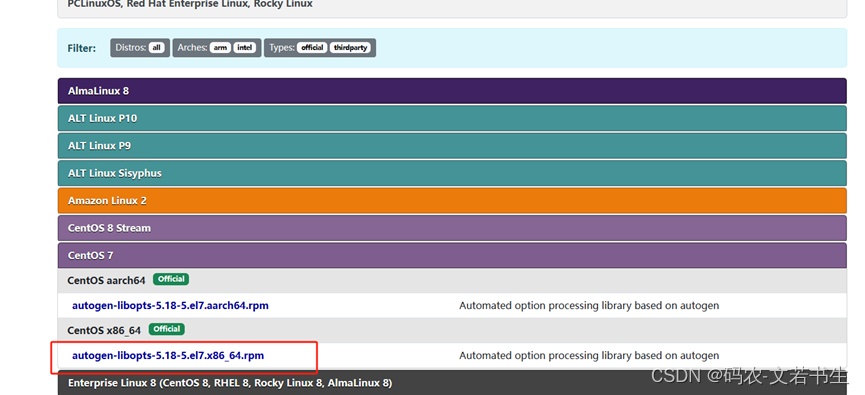The image size is (865, 395).
Task: Toggle the 'intel' architecture filter
Action: [245, 48]
